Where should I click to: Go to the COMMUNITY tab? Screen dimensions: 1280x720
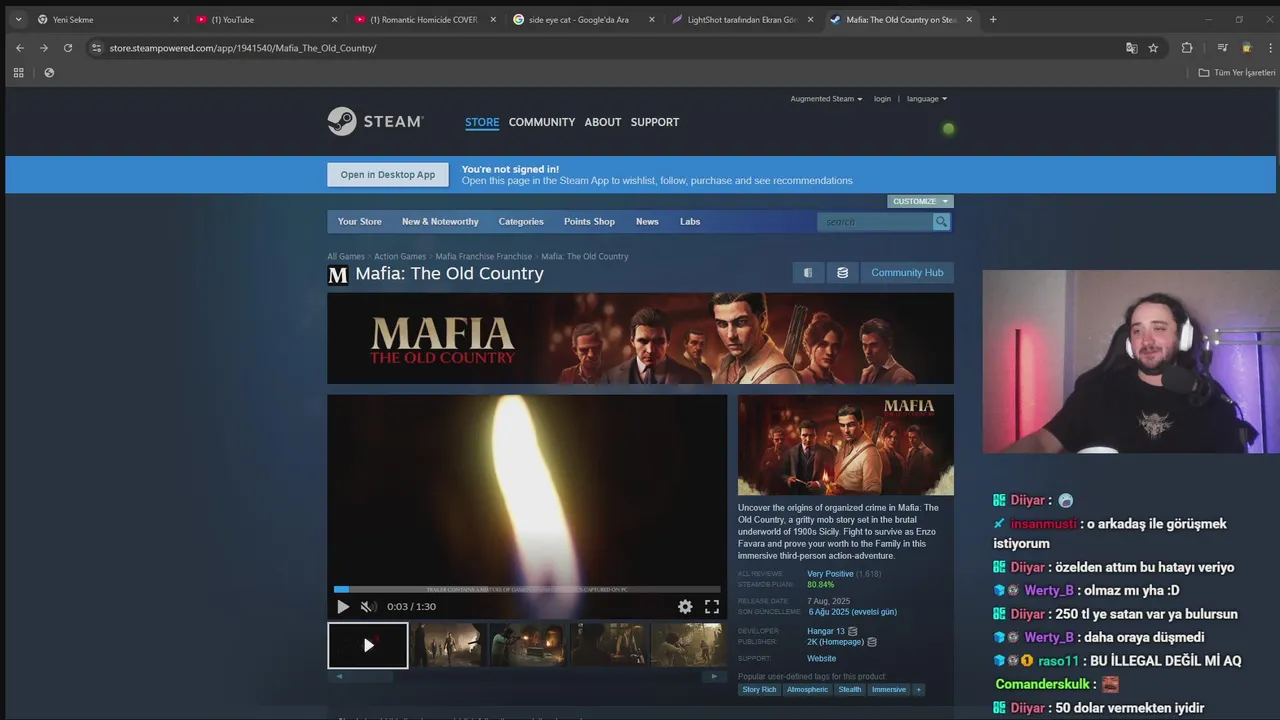click(542, 122)
